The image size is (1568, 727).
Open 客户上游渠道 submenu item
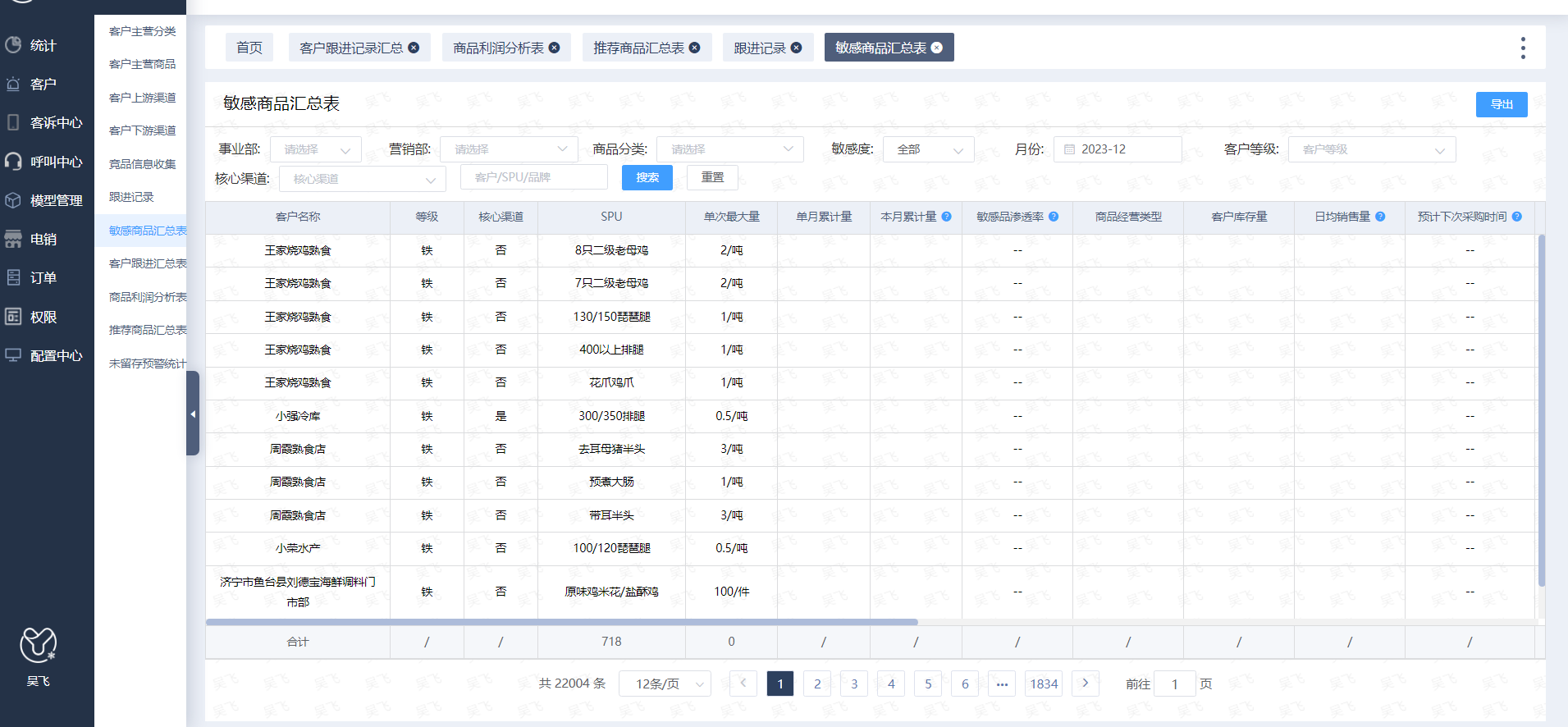pyautogui.click(x=142, y=98)
